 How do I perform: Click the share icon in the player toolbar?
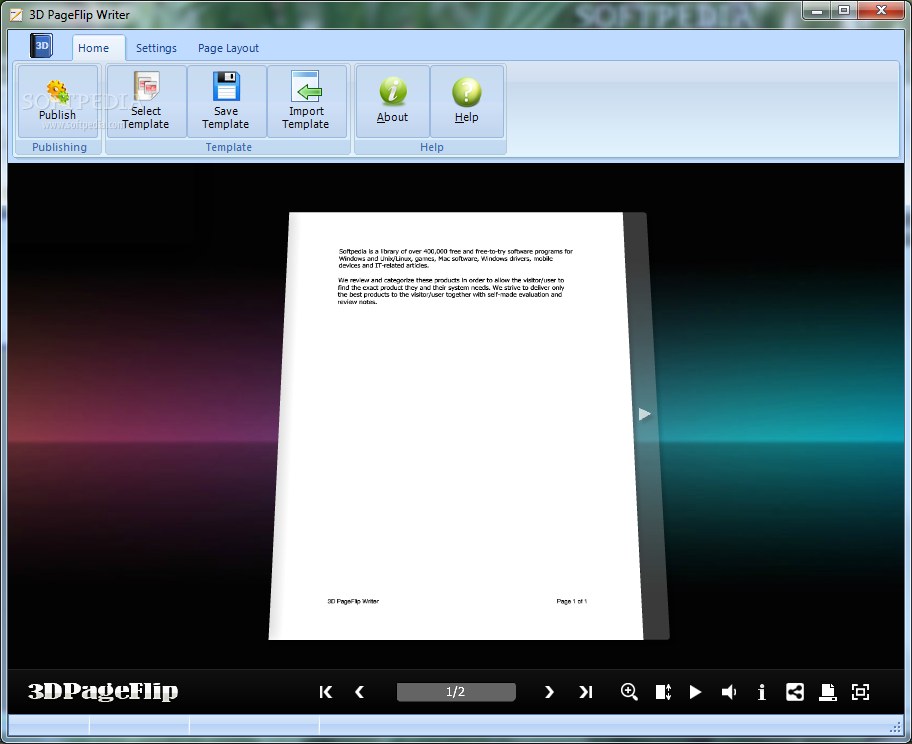[795, 692]
